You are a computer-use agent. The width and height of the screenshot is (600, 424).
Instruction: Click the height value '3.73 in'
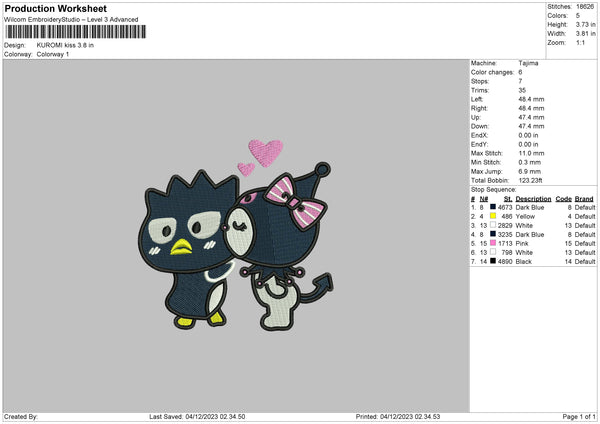(x=585, y=24)
